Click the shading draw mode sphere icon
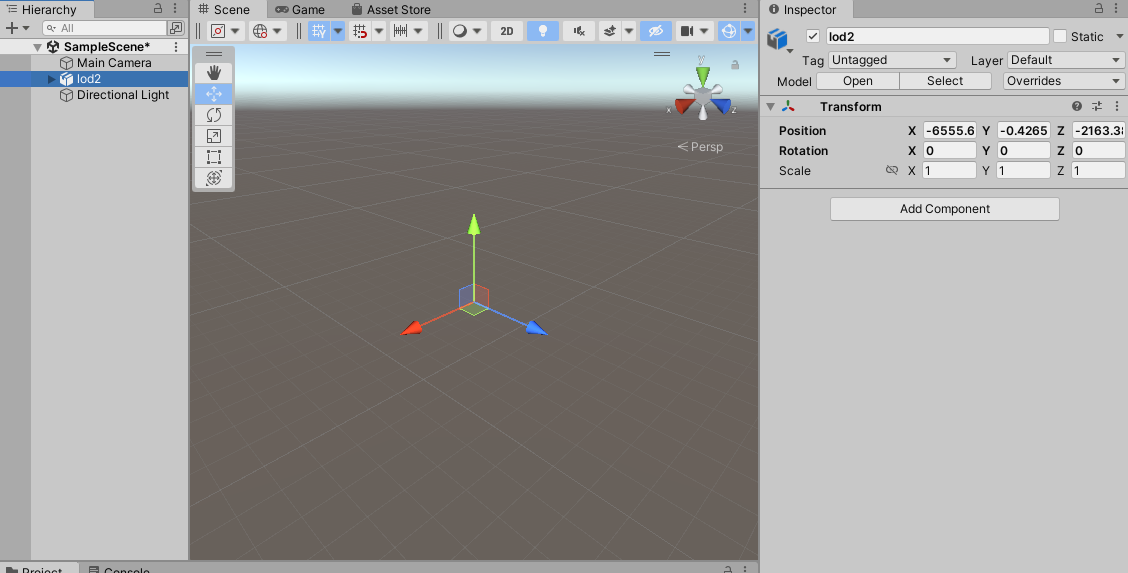Viewport: 1128px width, 573px height. (459, 31)
